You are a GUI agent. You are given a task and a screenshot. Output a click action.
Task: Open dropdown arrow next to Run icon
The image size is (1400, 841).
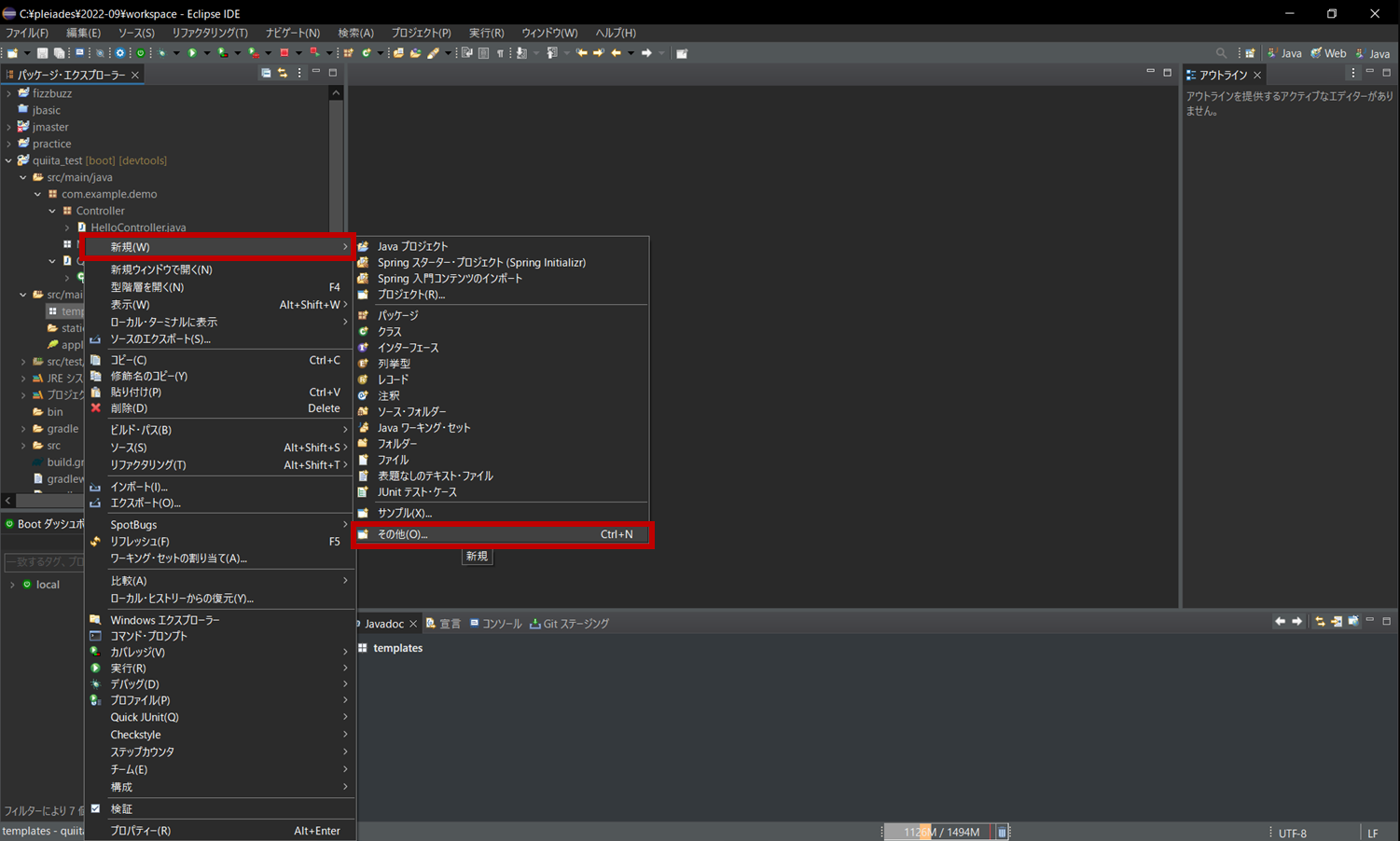[207, 53]
